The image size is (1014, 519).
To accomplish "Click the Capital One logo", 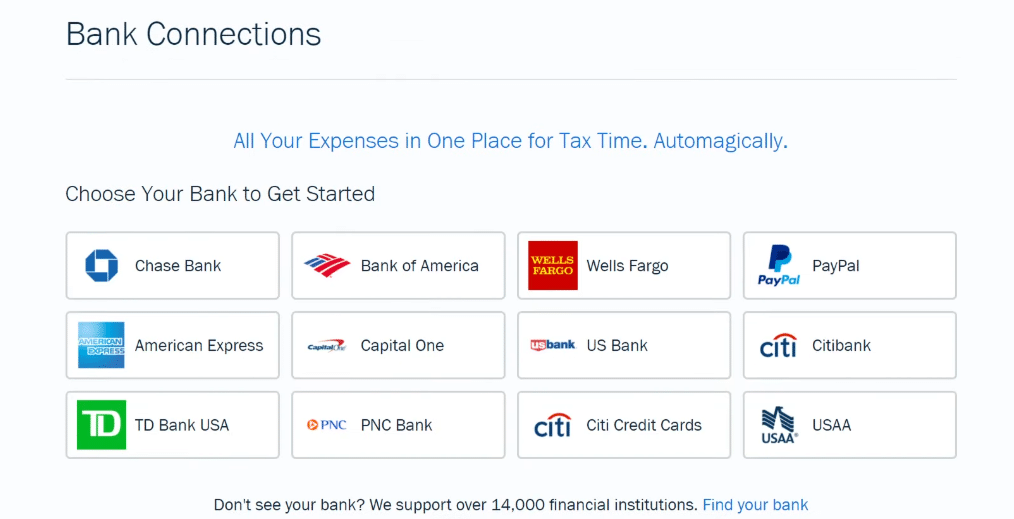I will pyautogui.click(x=327, y=346).
